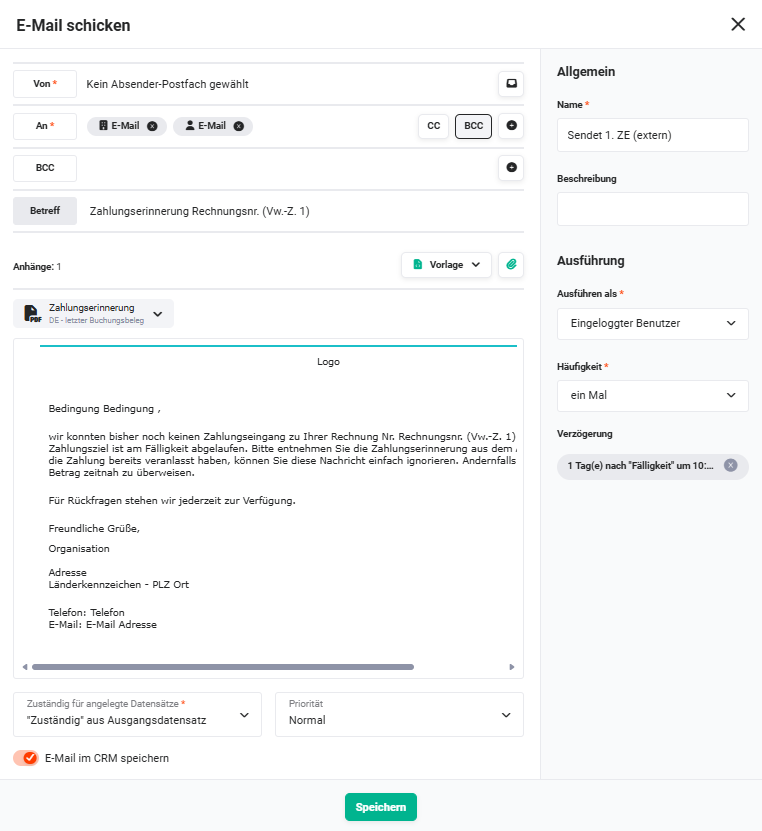Click the BCC row label button
762x831 pixels.
click(x=45, y=168)
